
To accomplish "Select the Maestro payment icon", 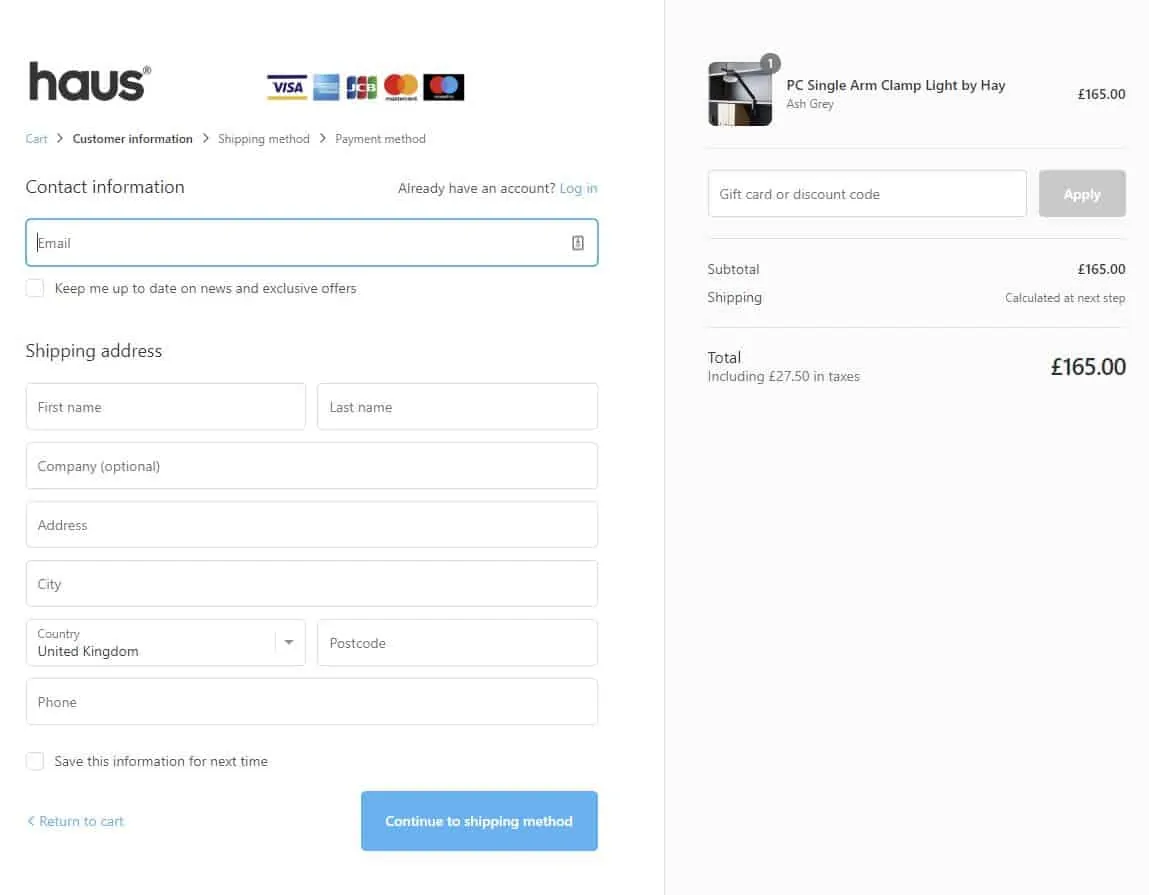I will [x=442, y=87].
